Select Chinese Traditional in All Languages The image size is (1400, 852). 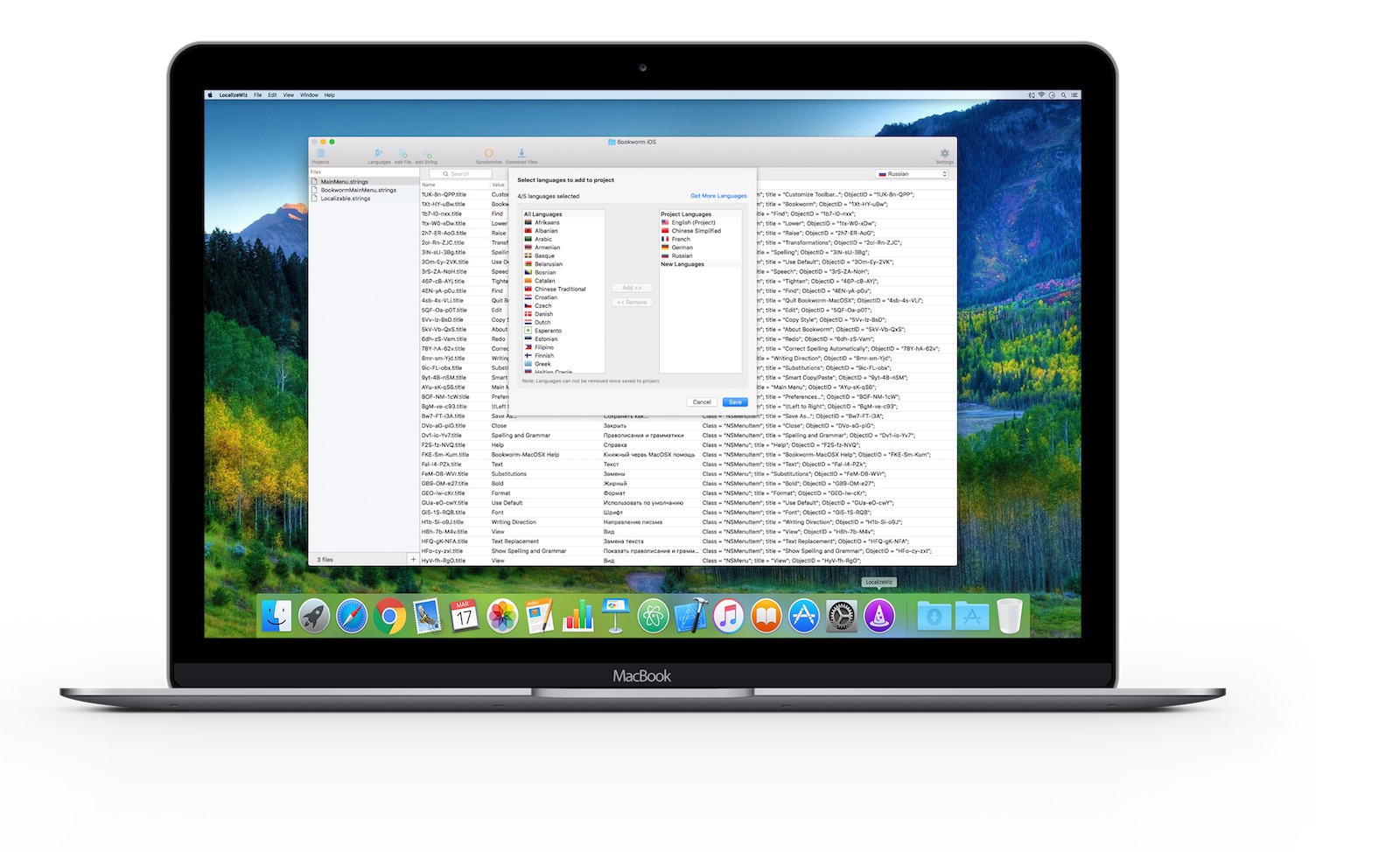563,289
